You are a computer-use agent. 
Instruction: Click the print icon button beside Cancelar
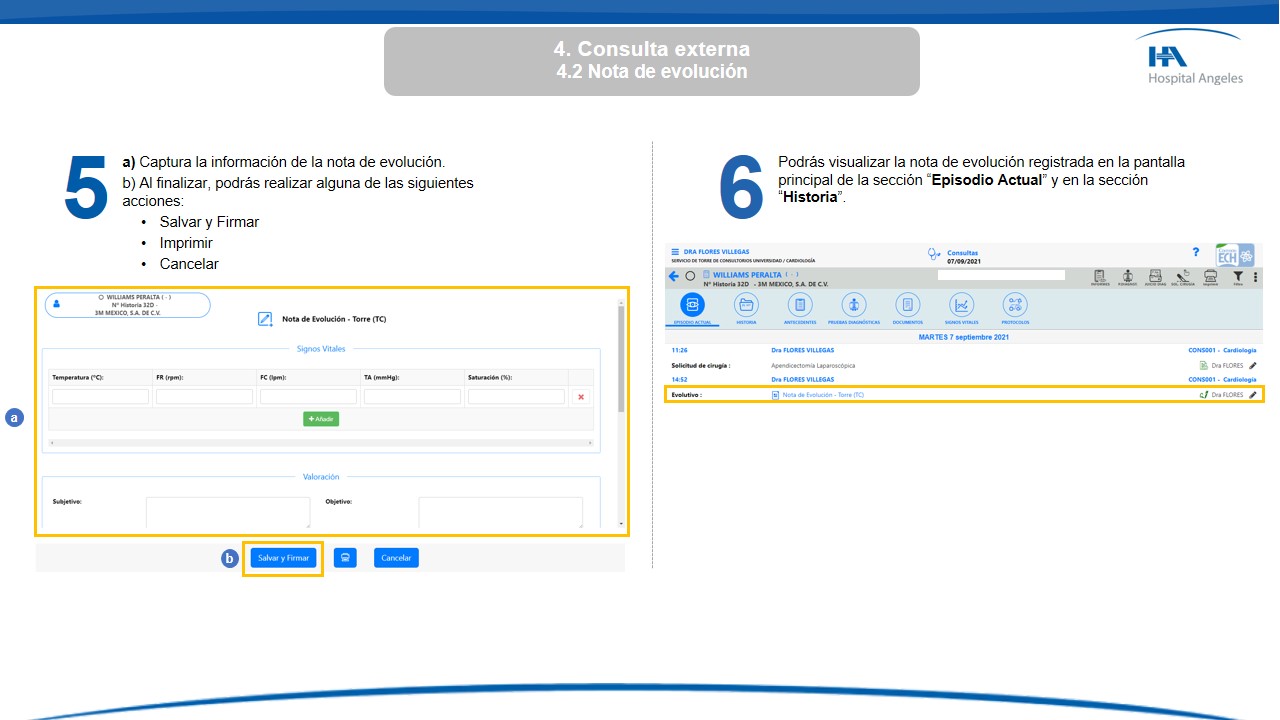[x=345, y=558]
